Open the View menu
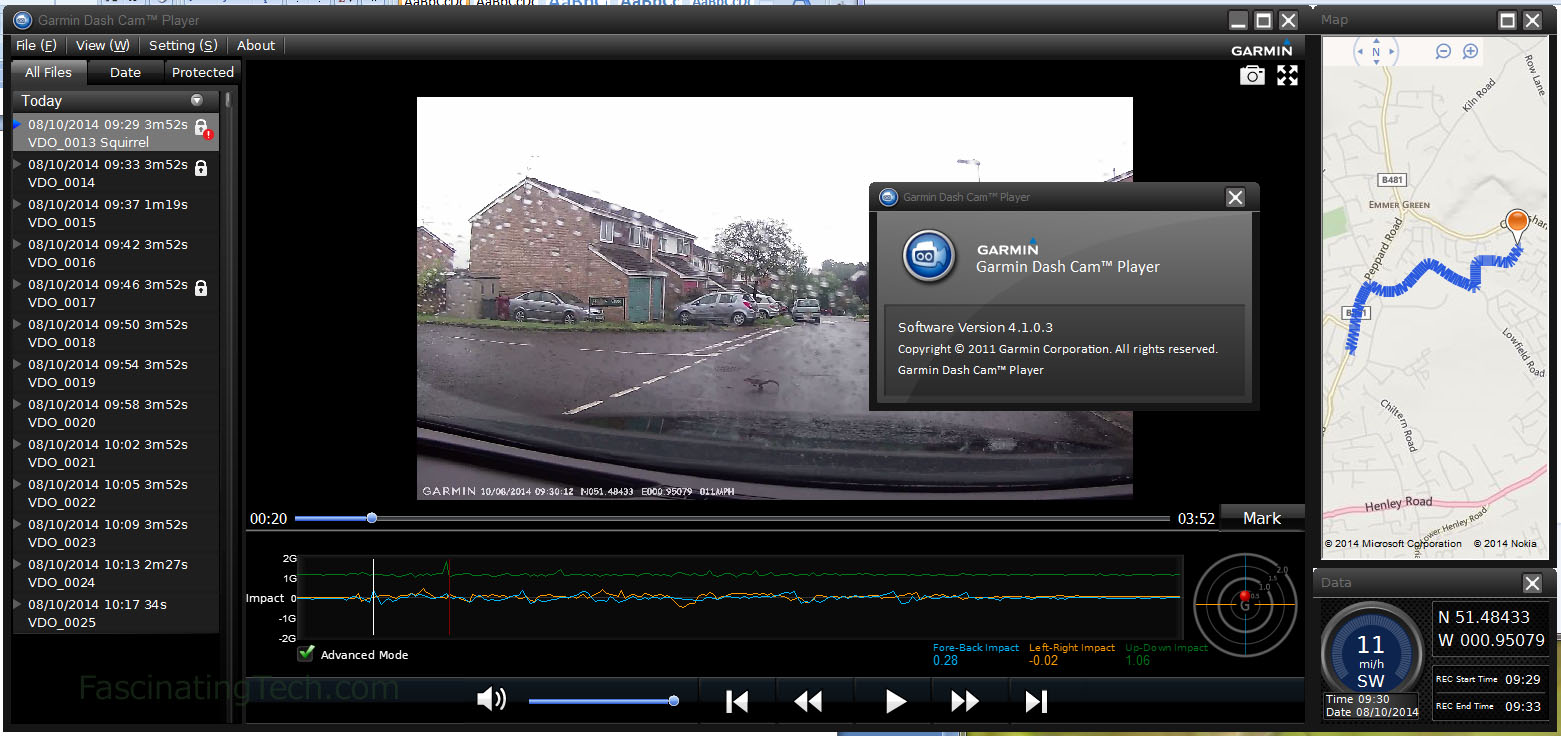This screenshot has width=1561, height=736. [103, 45]
